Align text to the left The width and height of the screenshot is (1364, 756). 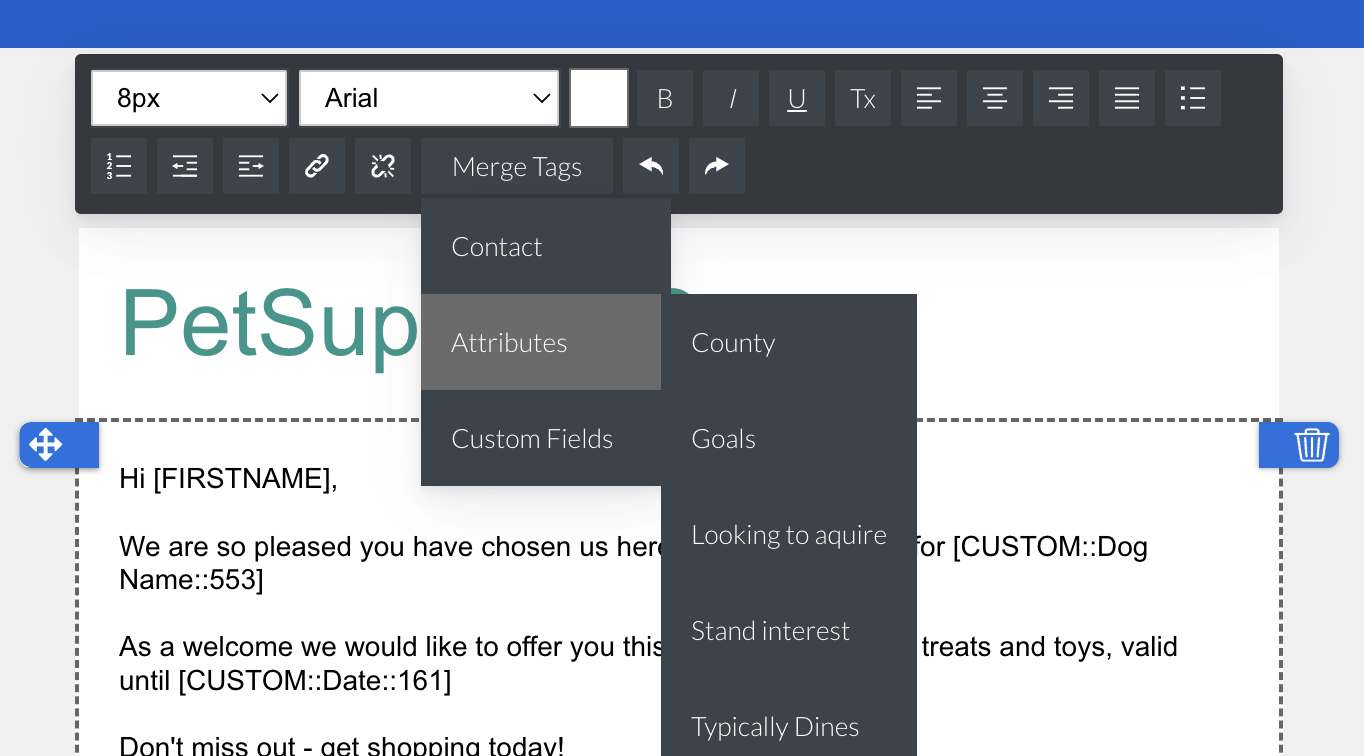click(x=929, y=98)
